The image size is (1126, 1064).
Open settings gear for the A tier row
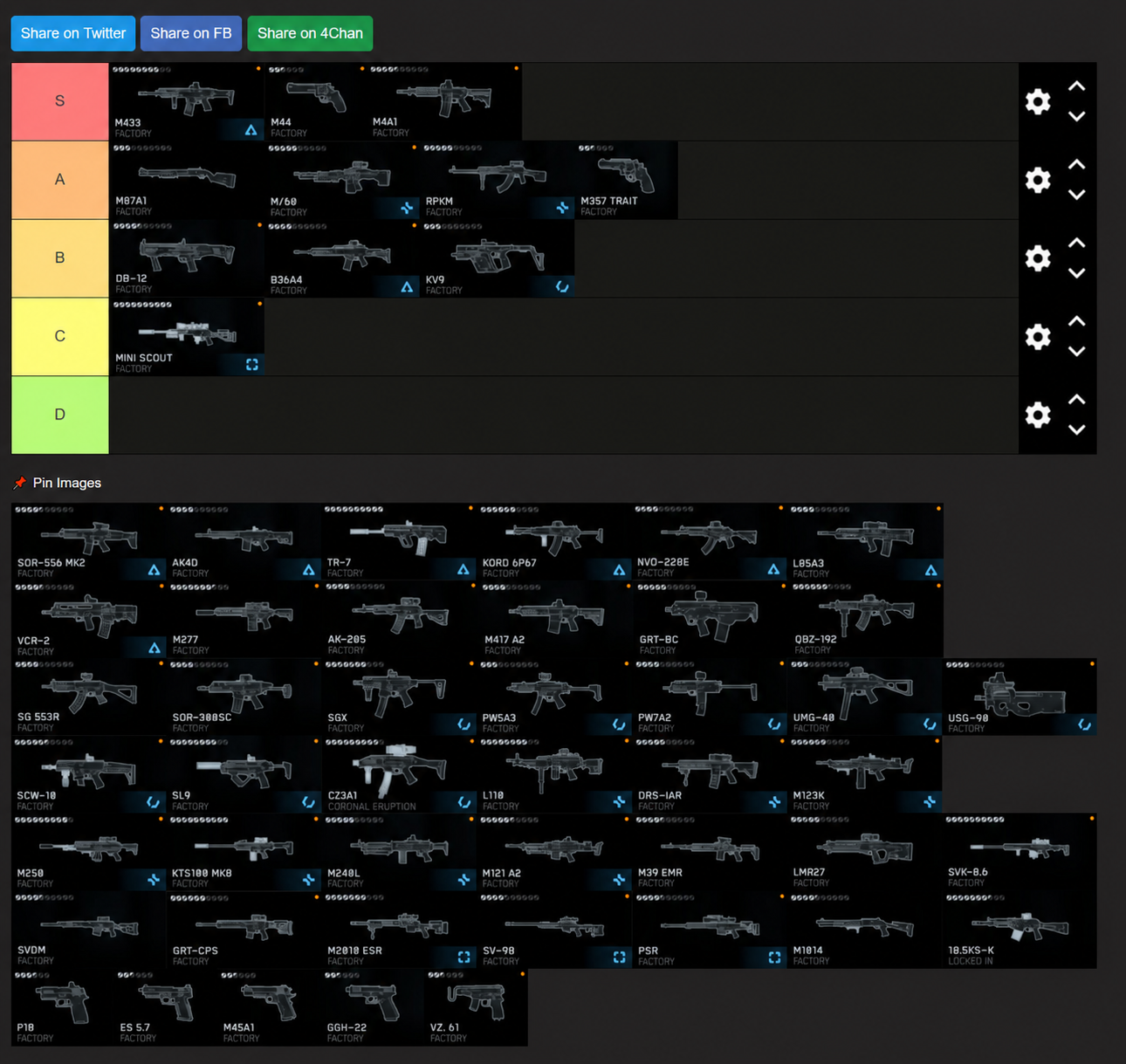(x=1037, y=180)
